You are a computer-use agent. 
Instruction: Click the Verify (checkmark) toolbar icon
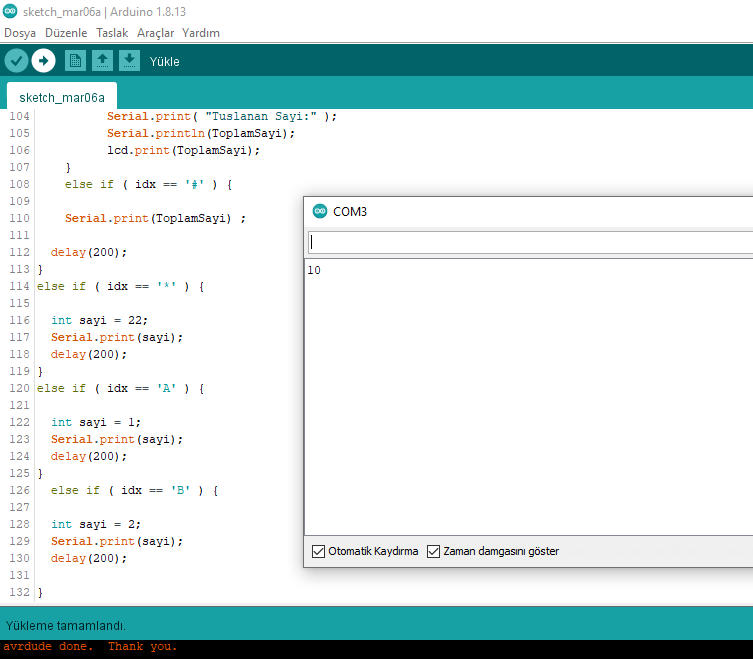16,61
